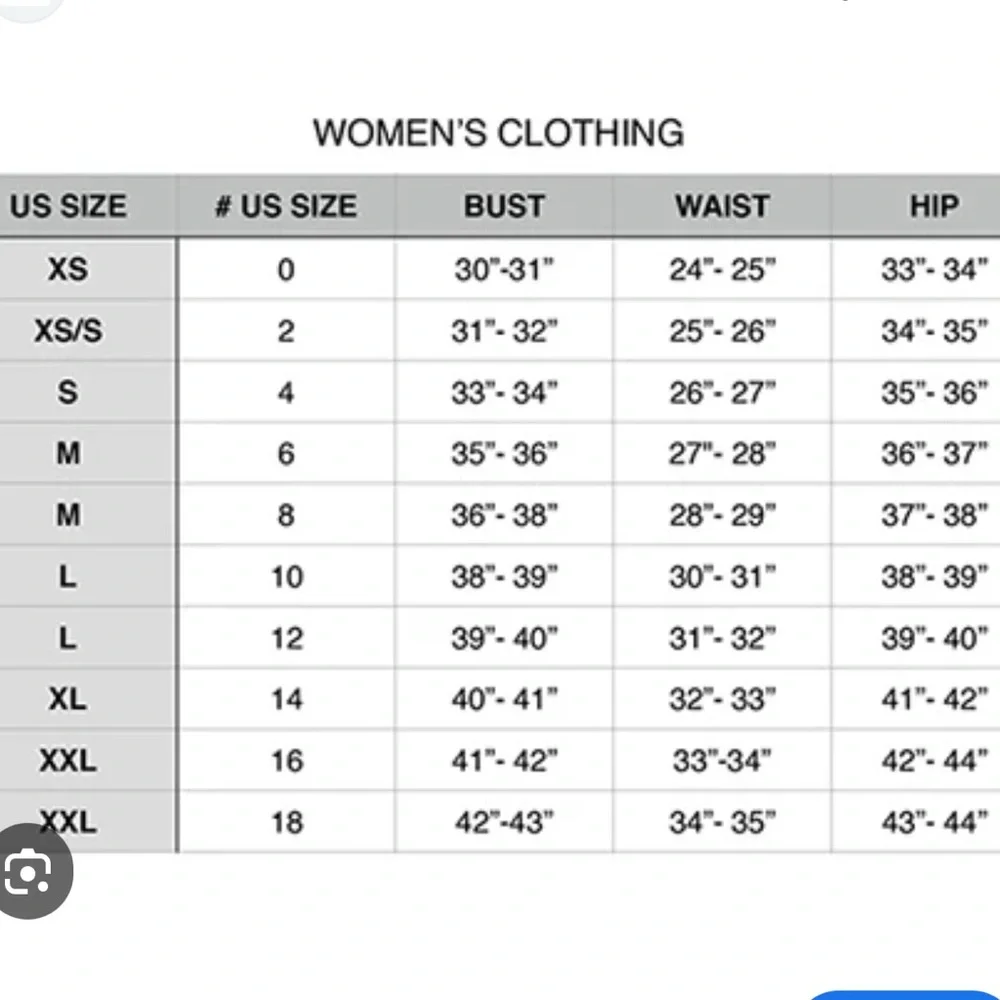Click the bust measurement 30"-31" cell

point(504,270)
